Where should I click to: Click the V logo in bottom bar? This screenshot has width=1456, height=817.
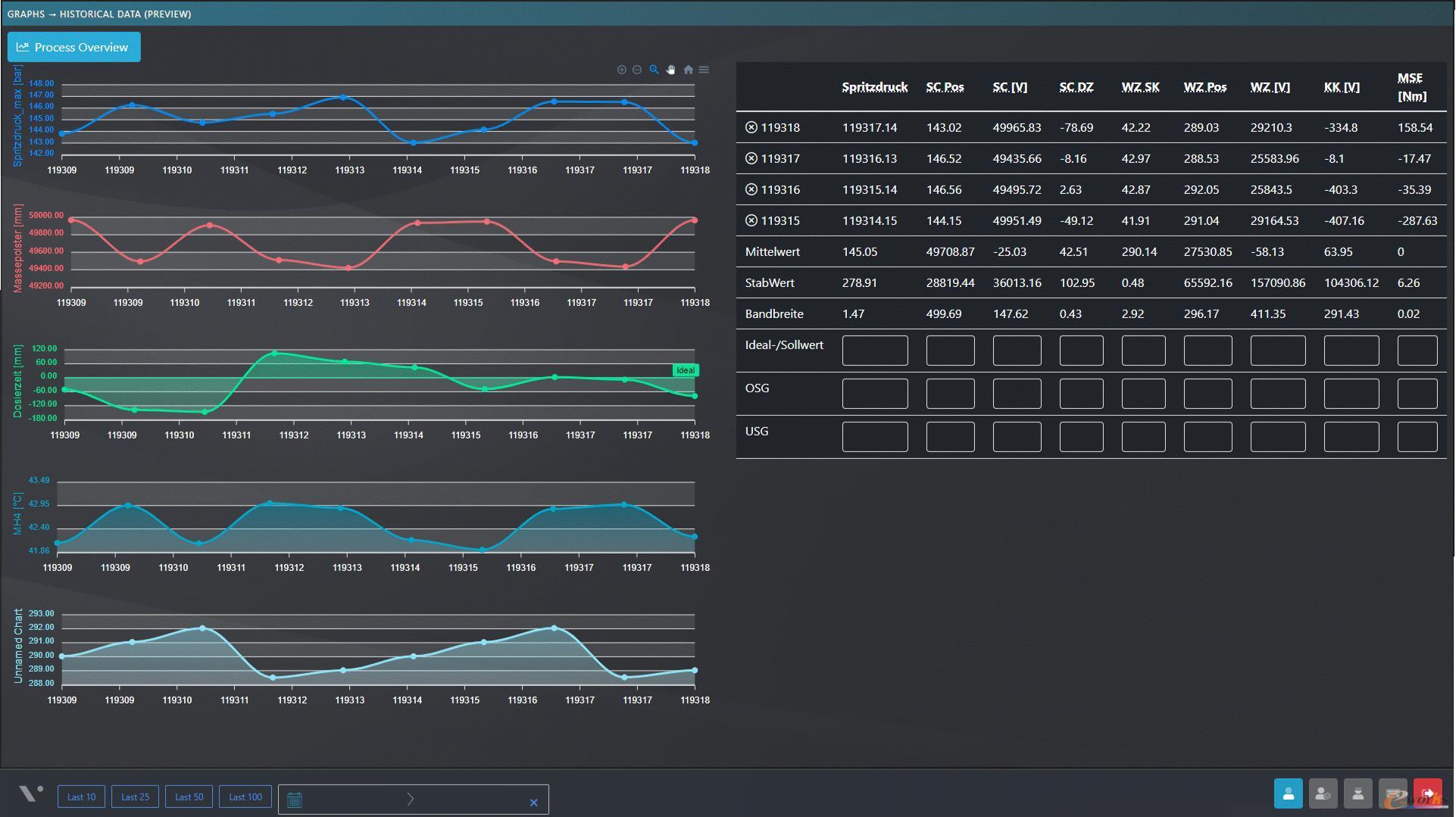click(30, 793)
